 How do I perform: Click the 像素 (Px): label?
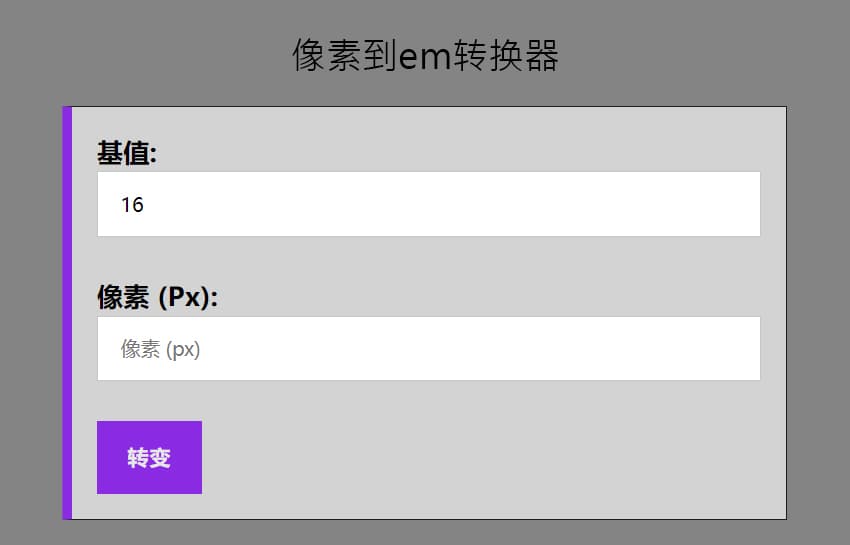click(x=157, y=297)
